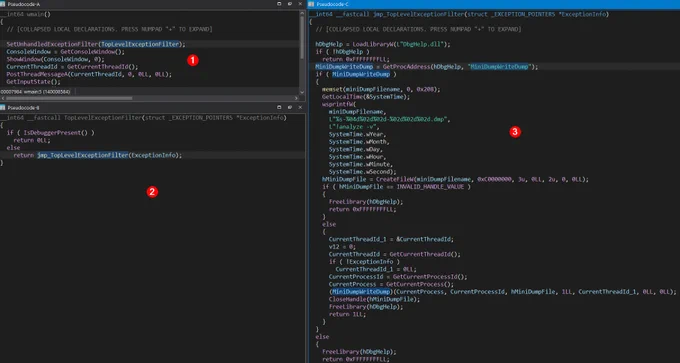
Task: Click 'else' keyword in Pseudocode-B
Action: [13, 147]
